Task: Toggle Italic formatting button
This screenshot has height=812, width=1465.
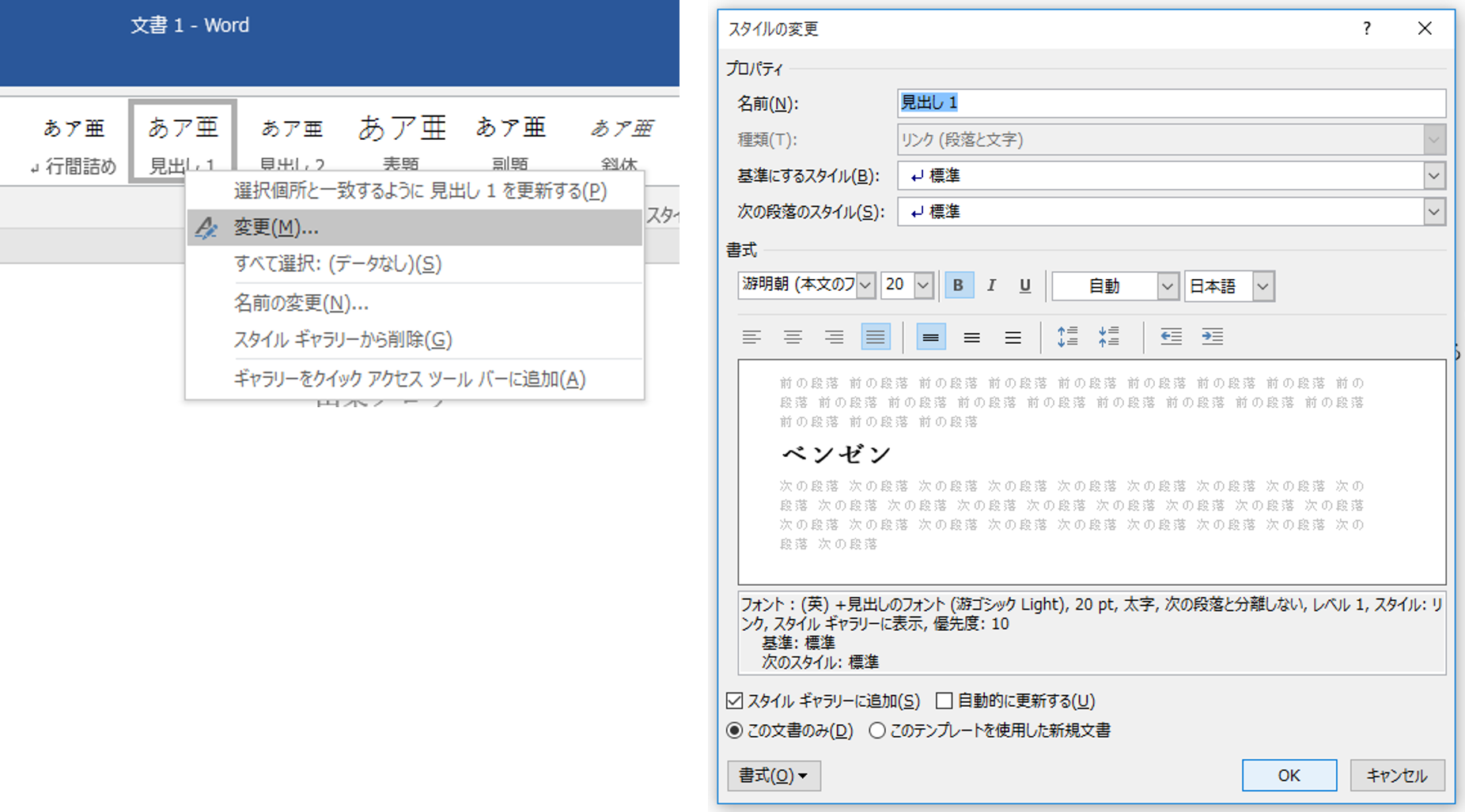Action: [x=991, y=285]
